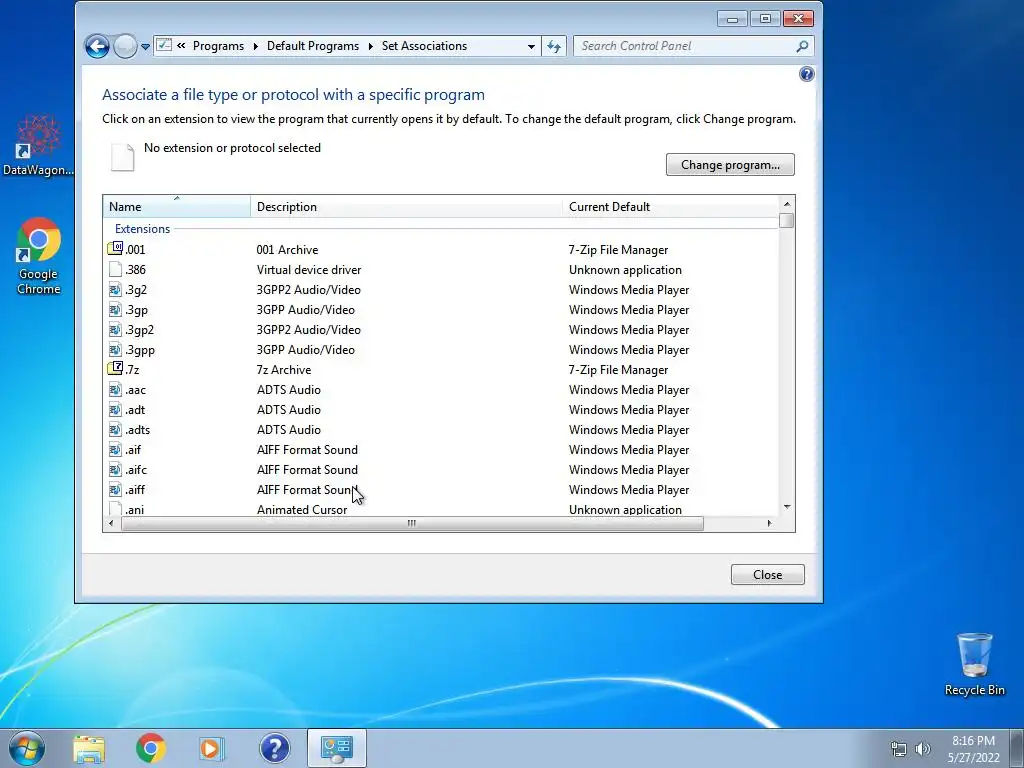Click the network tray icon
This screenshot has width=1024, height=768.
pyautogui.click(x=899, y=749)
